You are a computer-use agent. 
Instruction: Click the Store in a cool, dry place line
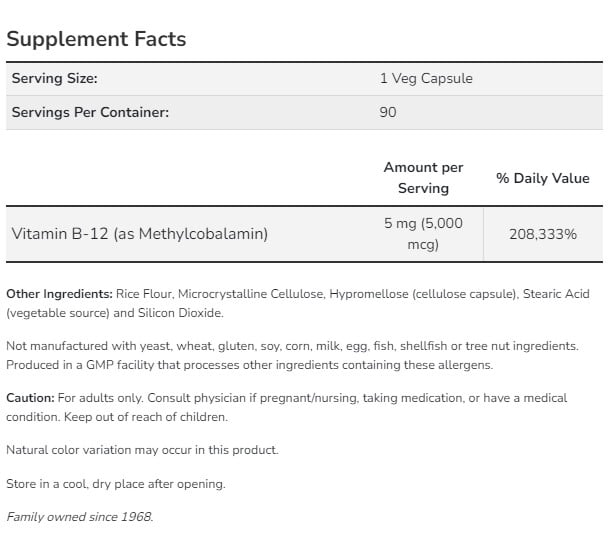pos(116,484)
